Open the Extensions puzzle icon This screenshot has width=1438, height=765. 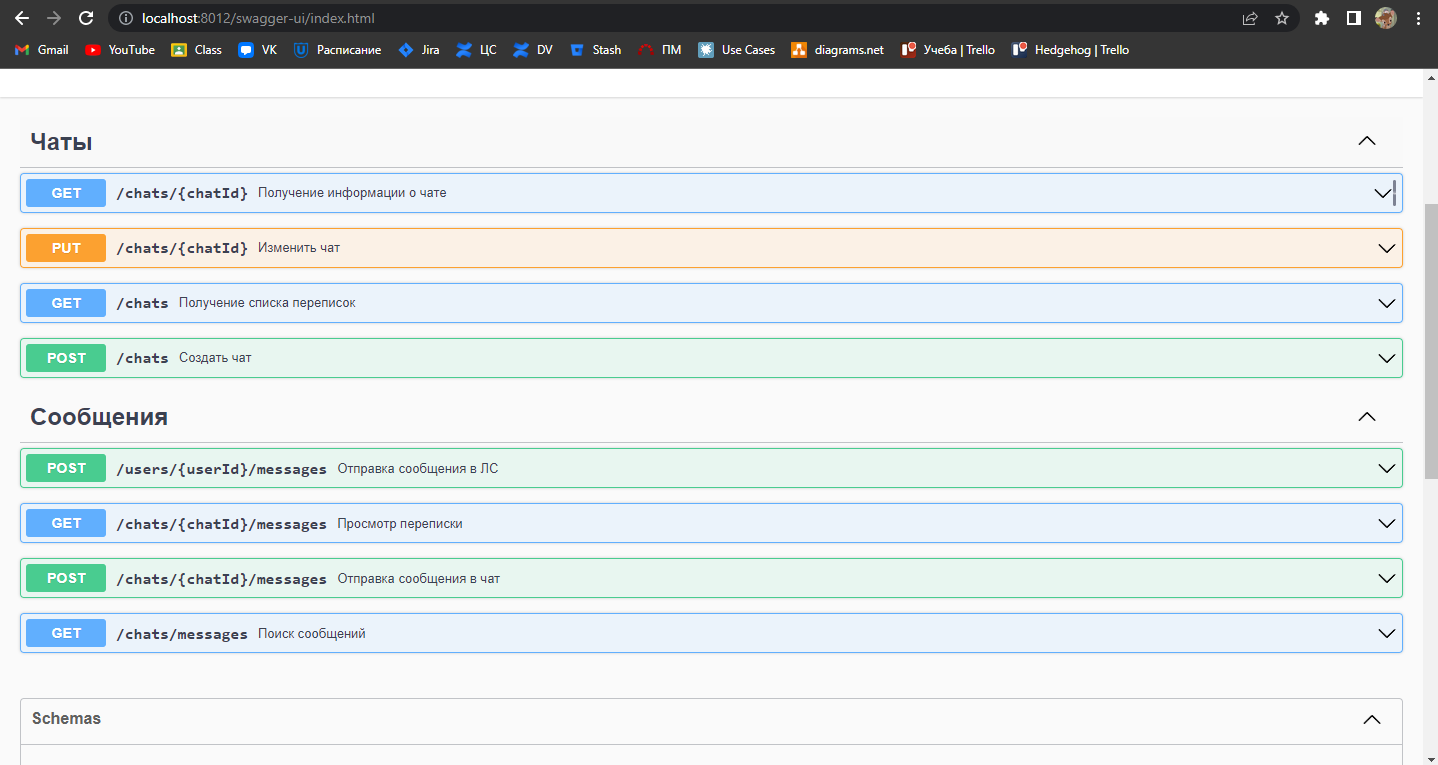coord(1322,18)
